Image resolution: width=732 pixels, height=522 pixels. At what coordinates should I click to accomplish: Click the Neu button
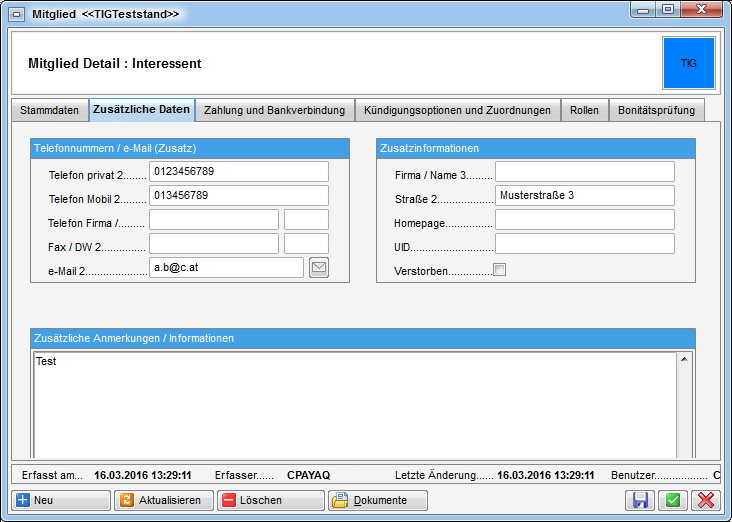coord(61,500)
